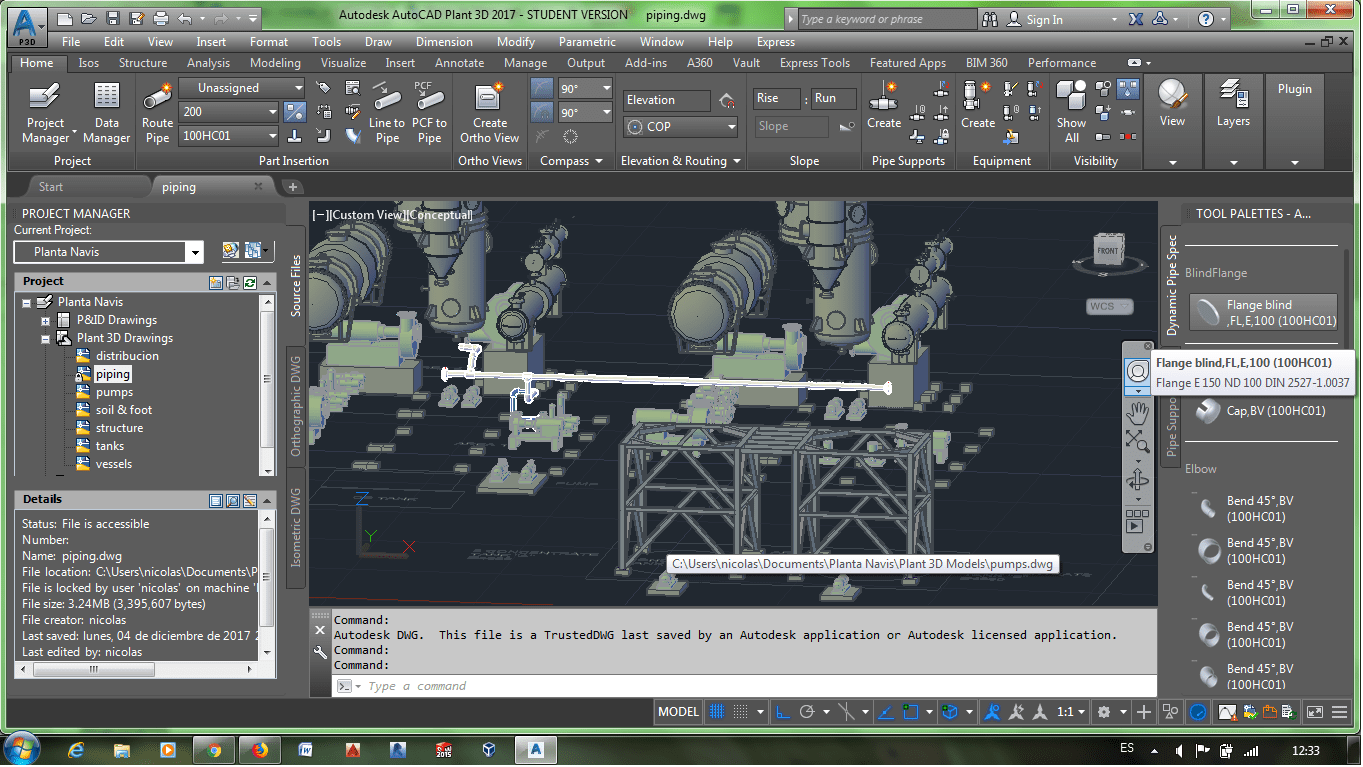The image size is (1363, 767).
Task: Select the pumps drawing in project tree
Action: (x=114, y=392)
